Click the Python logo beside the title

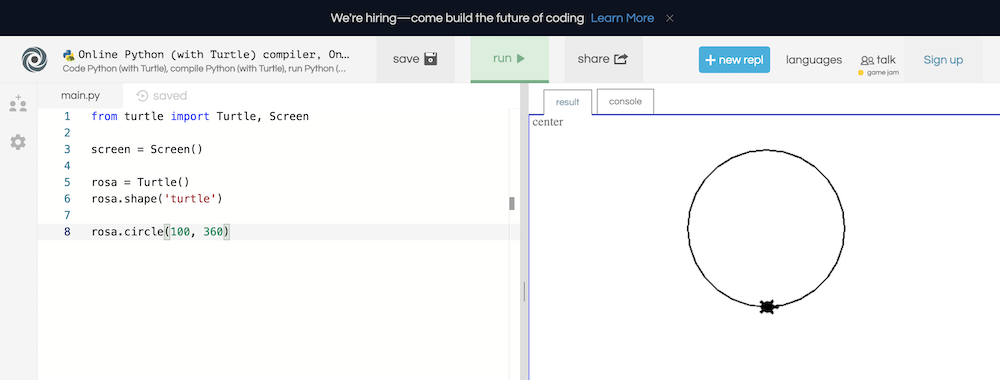(x=69, y=55)
